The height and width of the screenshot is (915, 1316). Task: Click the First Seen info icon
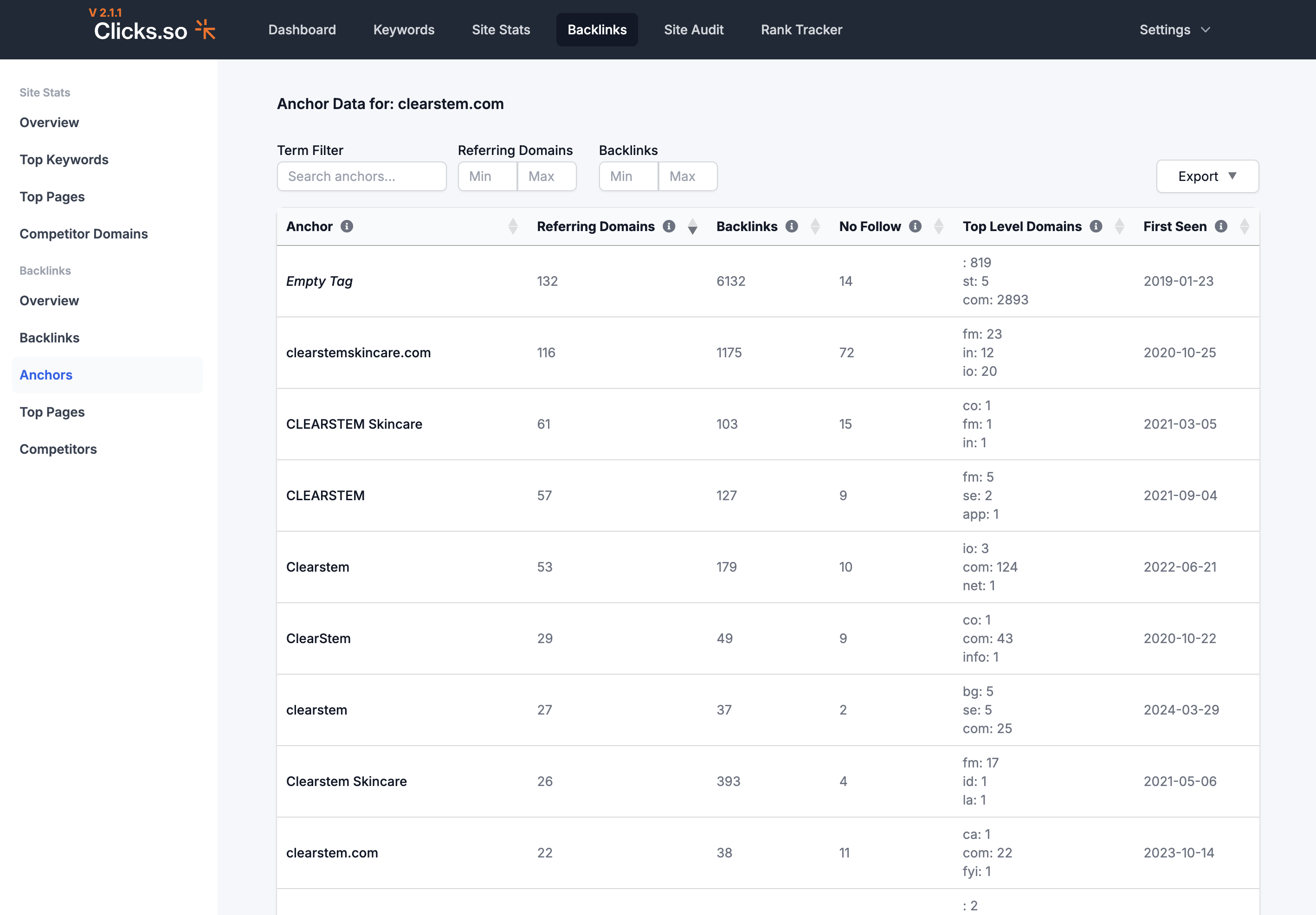[x=1221, y=226]
